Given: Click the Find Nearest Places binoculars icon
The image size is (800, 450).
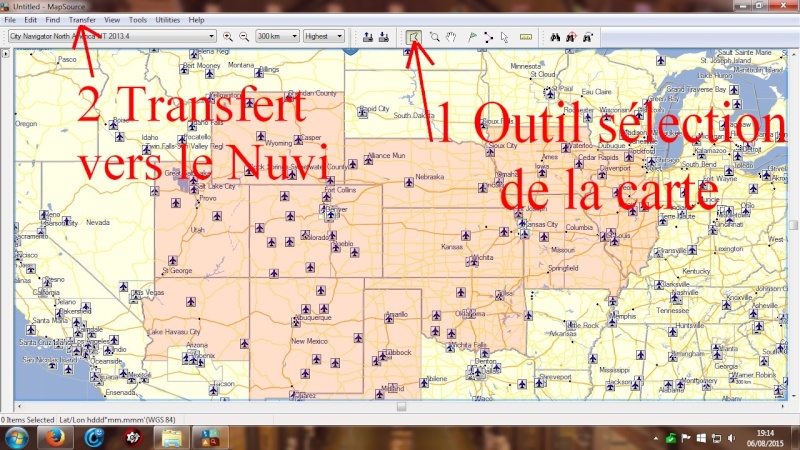Looking at the screenshot, I should pyautogui.click(x=571, y=37).
